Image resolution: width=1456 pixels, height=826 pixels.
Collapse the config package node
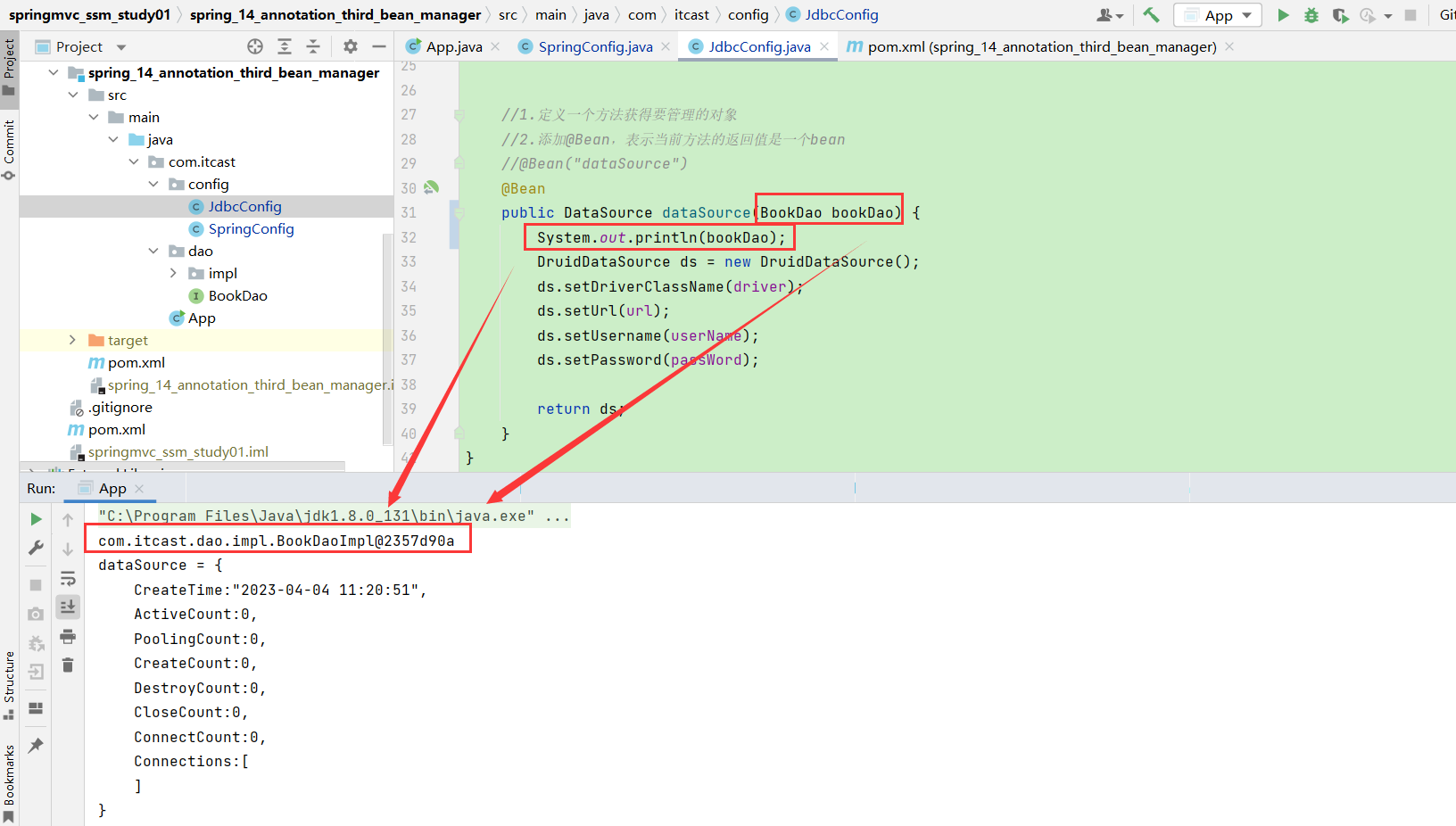click(x=153, y=184)
